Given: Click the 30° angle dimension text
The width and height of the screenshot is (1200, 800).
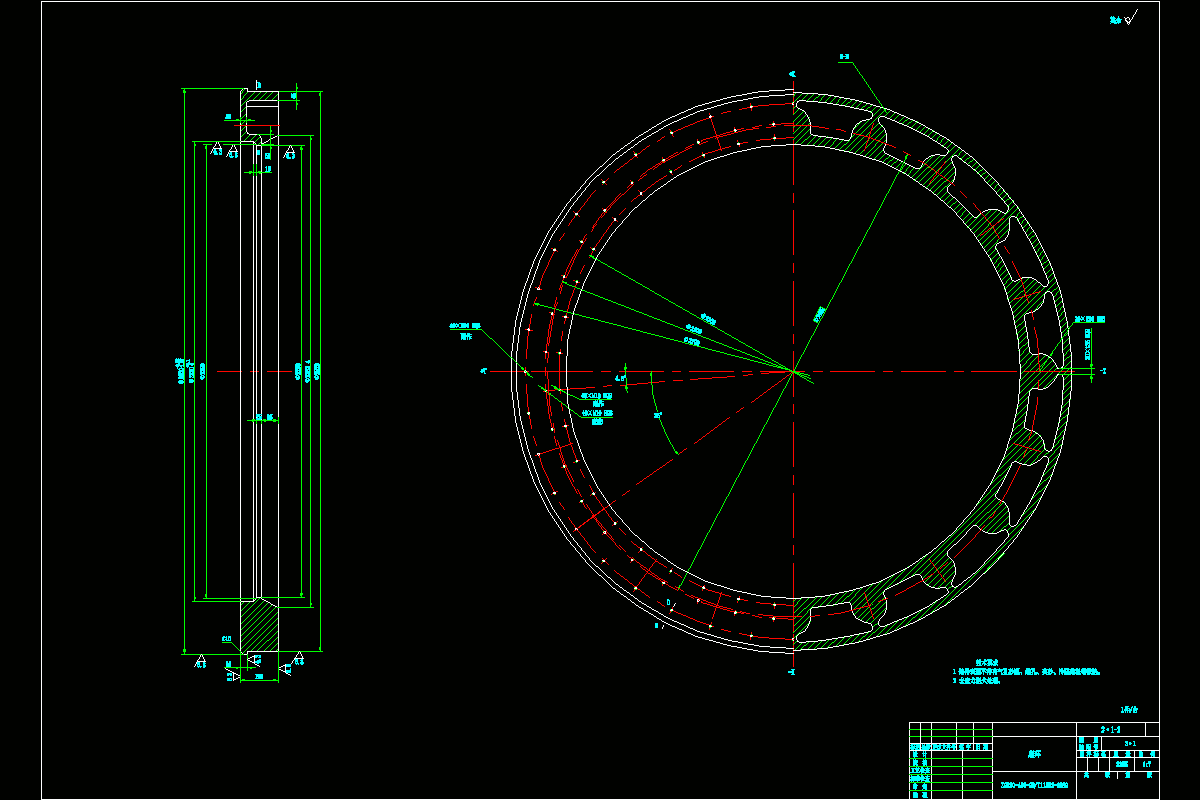Looking at the screenshot, I should click(657, 414).
